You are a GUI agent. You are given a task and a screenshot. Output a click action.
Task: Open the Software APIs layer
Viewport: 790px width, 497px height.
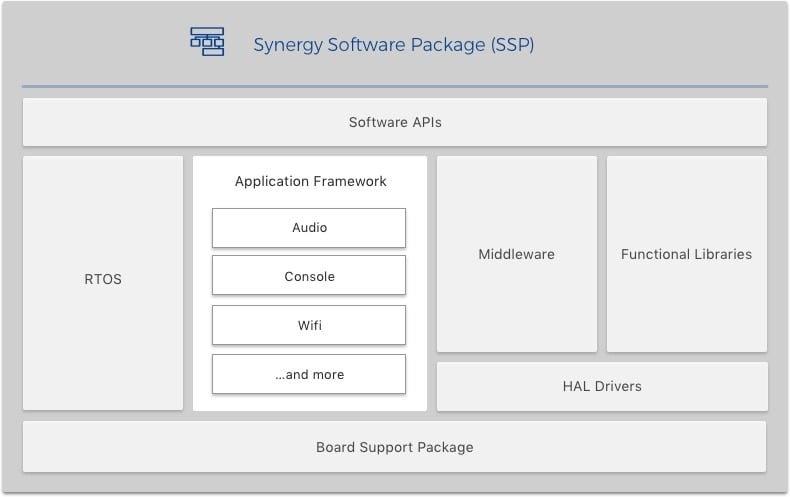[x=395, y=122]
